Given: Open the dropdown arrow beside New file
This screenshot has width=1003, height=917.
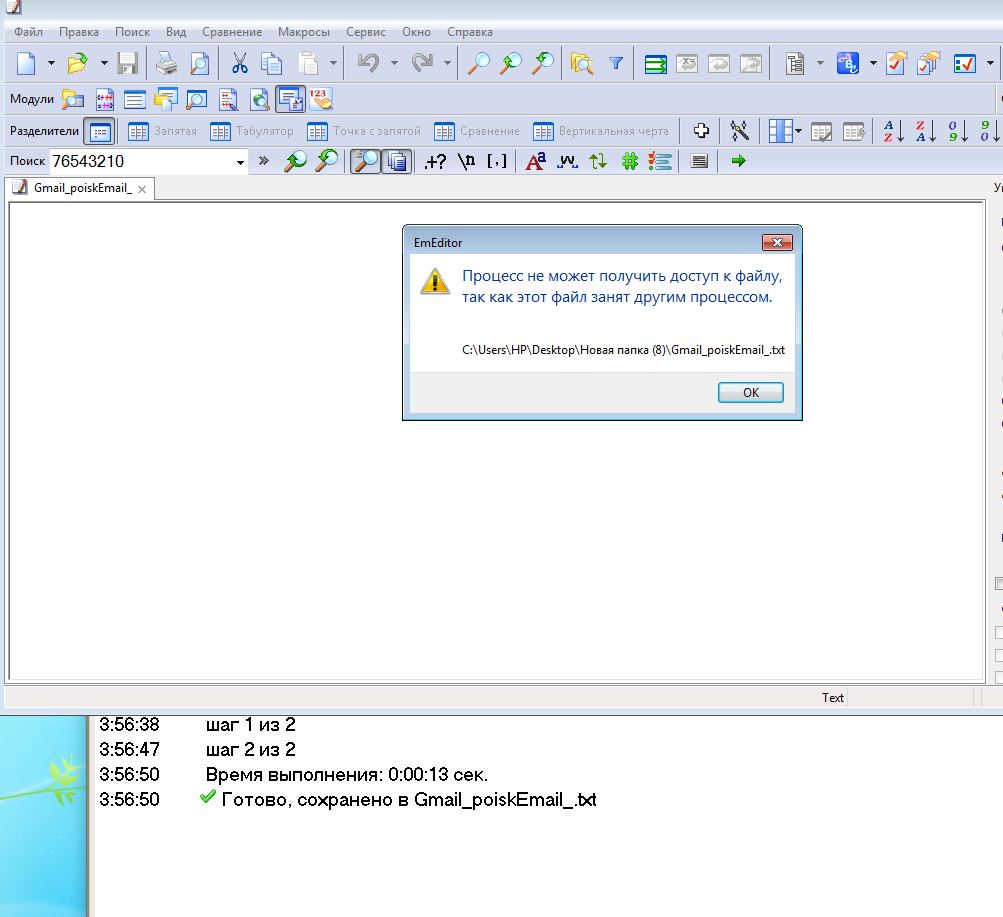Looking at the screenshot, I should pos(51,64).
